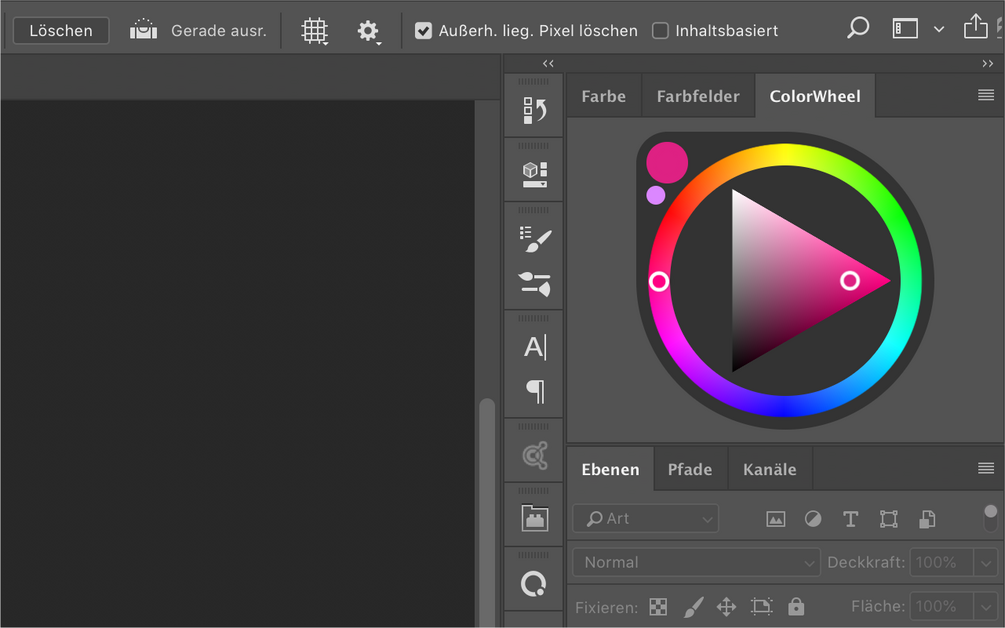This screenshot has height=628, width=1005.
Task: Select the ColorWheel tab
Action: click(815, 96)
